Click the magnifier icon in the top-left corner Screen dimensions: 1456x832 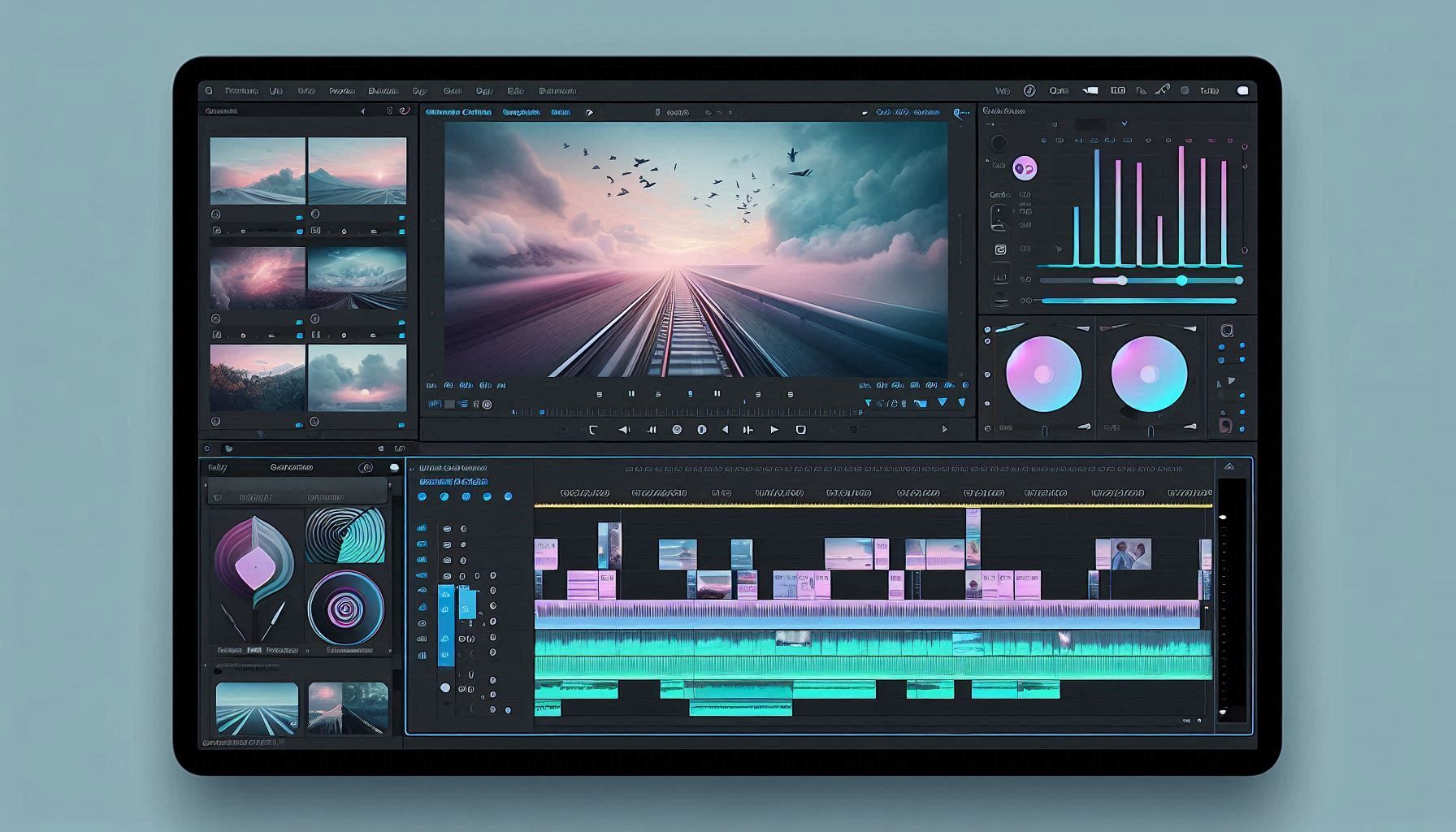209,91
